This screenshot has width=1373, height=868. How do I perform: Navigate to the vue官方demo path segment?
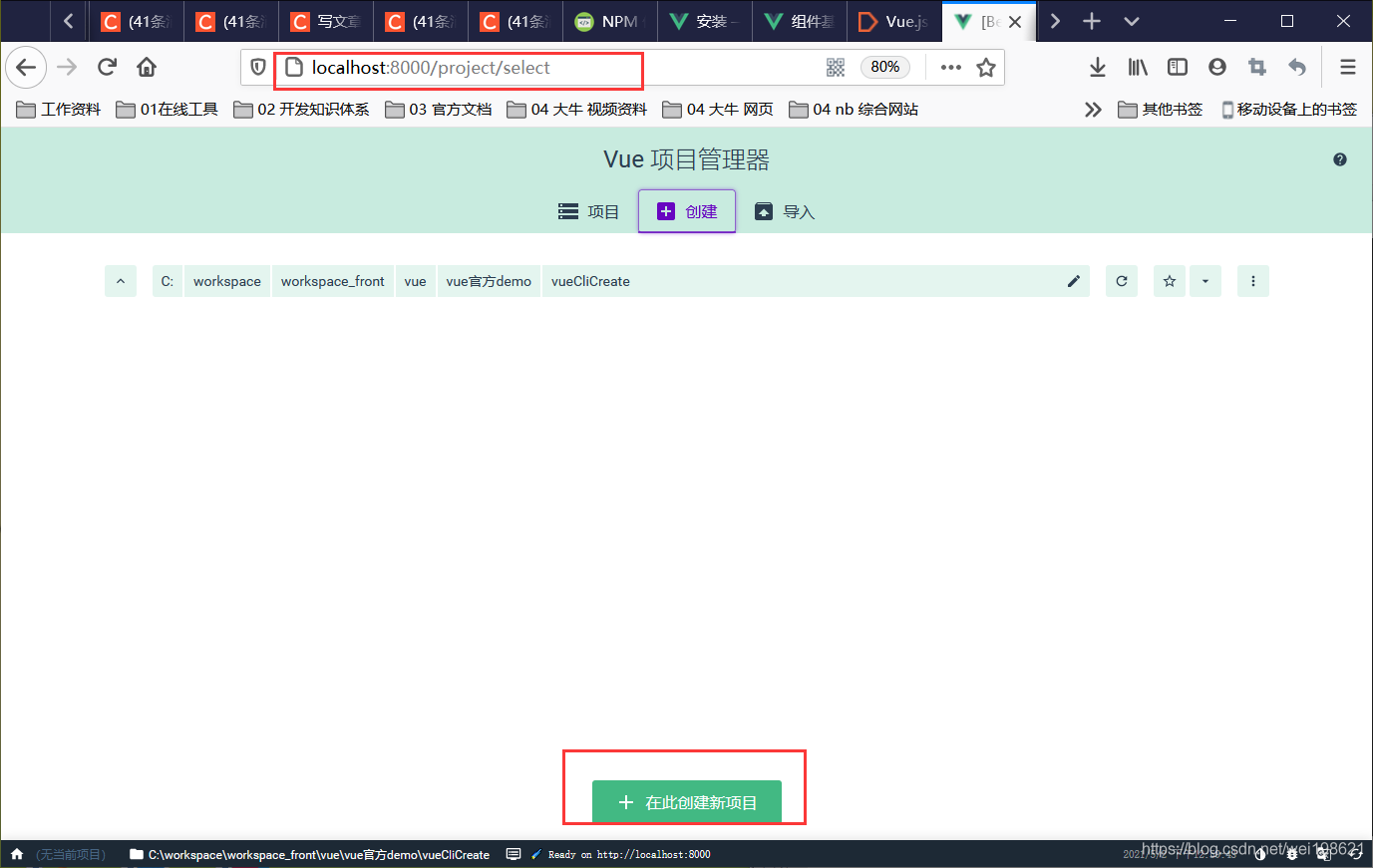pyautogui.click(x=489, y=281)
